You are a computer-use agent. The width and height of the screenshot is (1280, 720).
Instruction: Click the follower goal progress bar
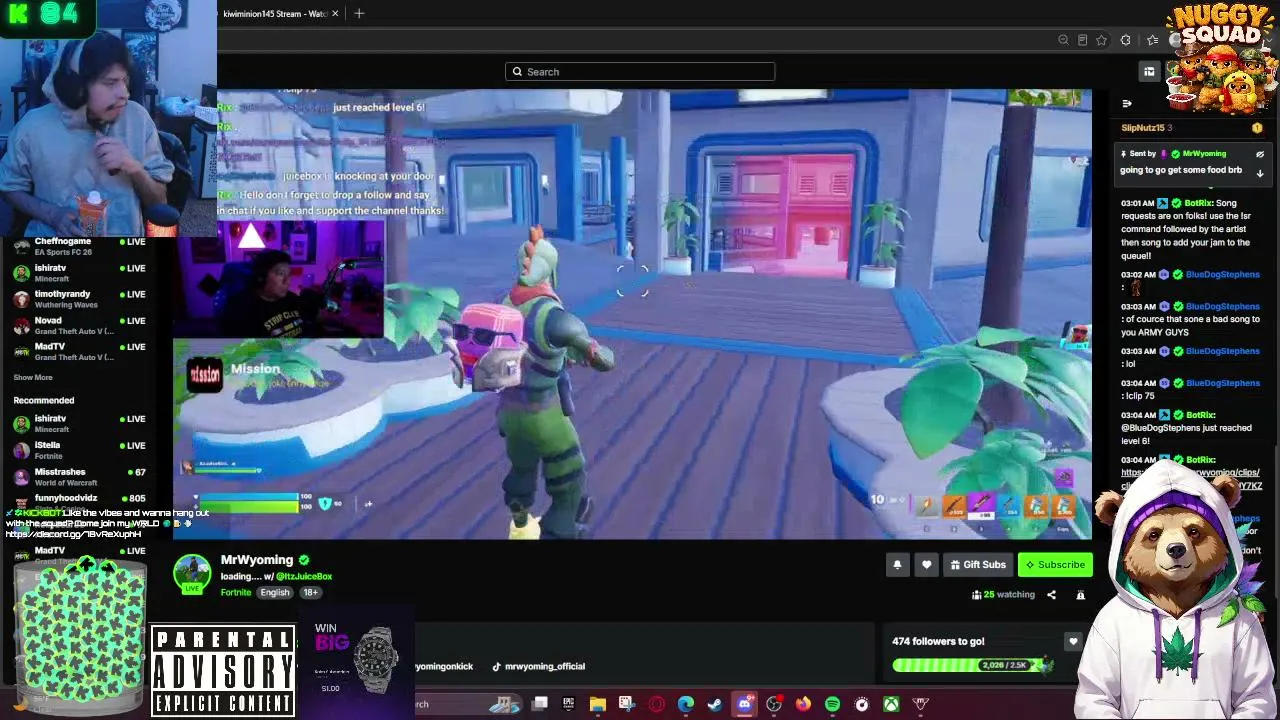pos(972,664)
